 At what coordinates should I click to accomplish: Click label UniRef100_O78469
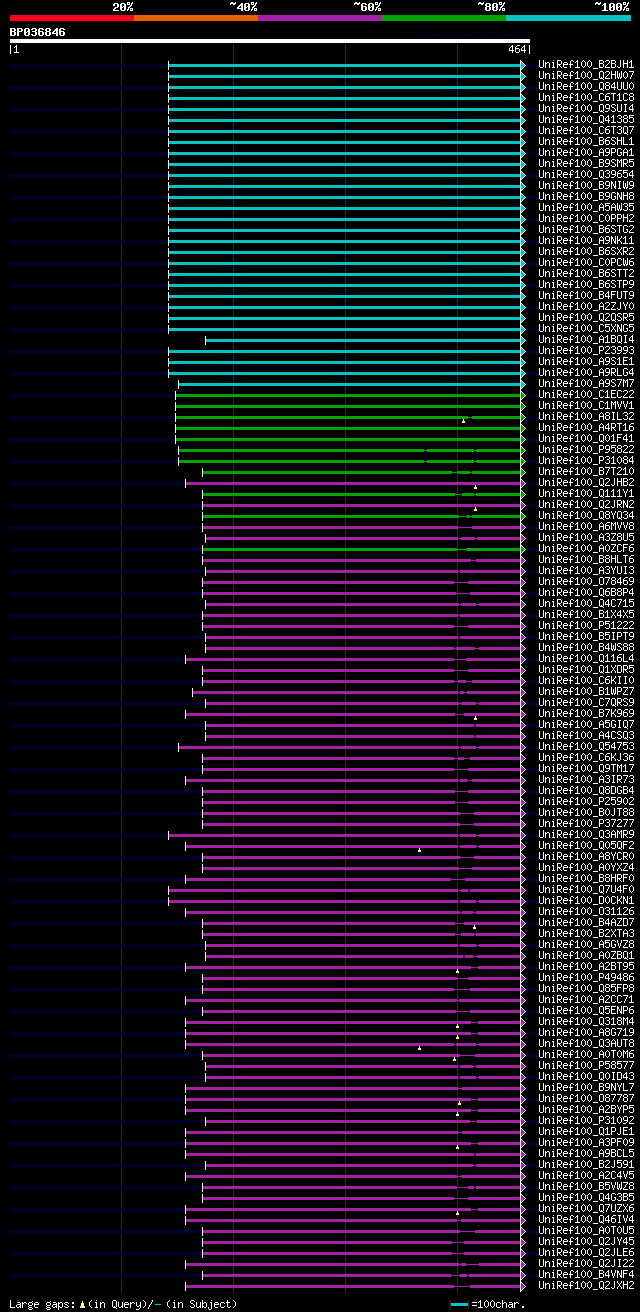586,581
